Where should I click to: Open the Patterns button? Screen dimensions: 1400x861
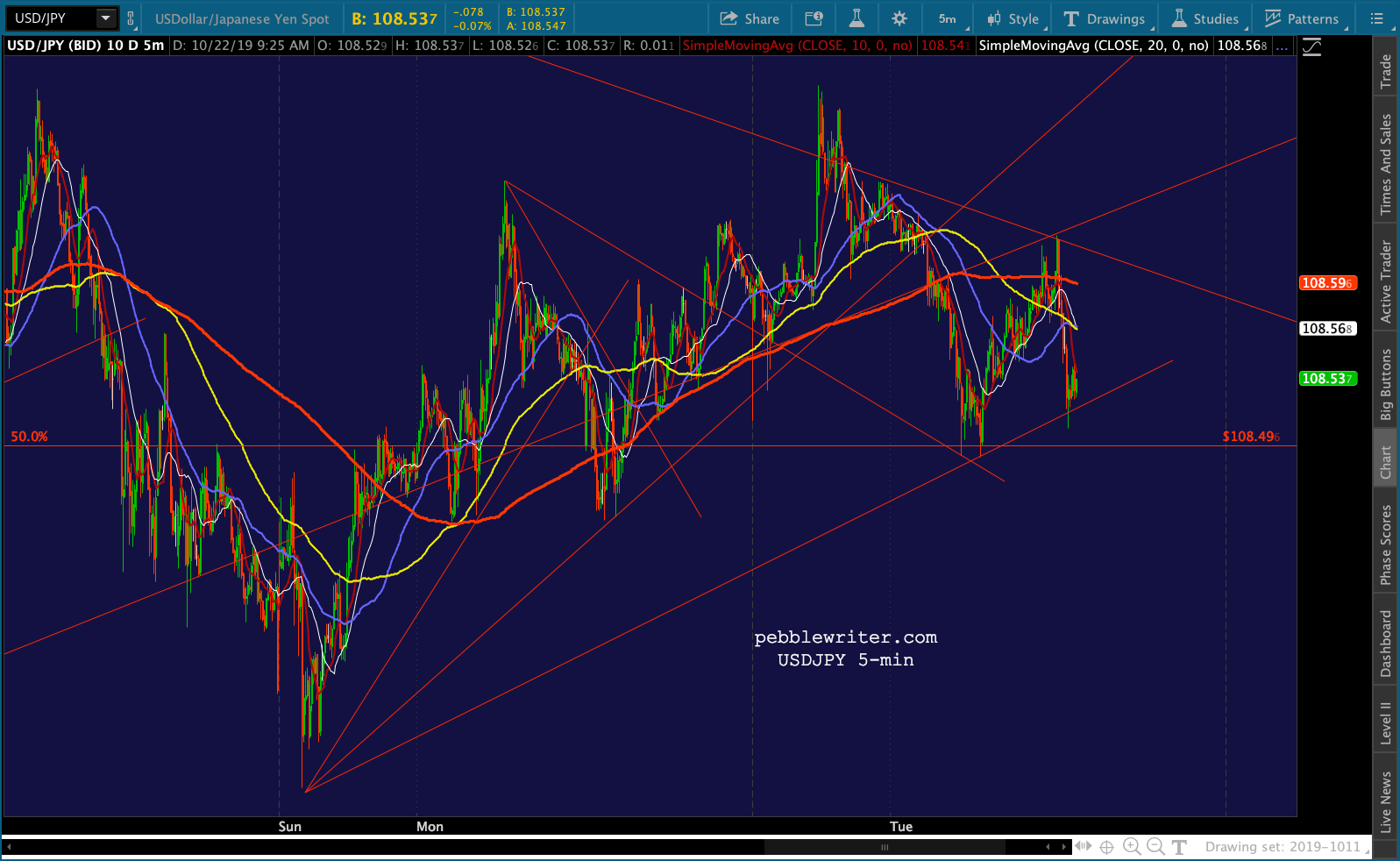(x=1303, y=18)
